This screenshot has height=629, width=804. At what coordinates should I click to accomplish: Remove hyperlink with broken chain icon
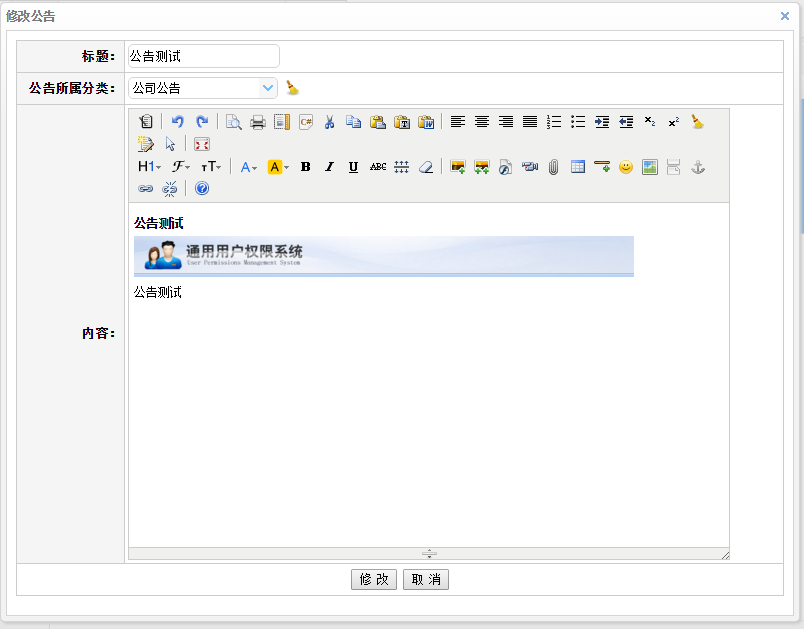coord(170,189)
